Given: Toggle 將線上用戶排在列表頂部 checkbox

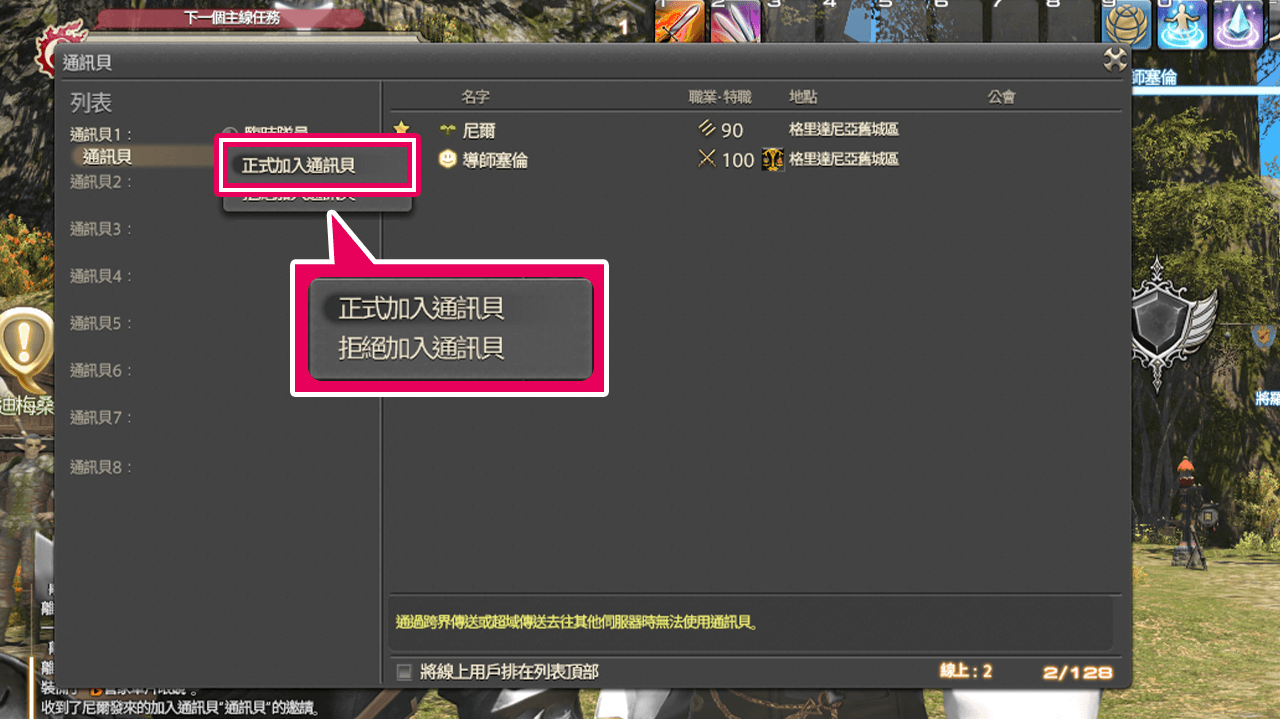Looking at the screenshot, I should (x=404, y=672).
